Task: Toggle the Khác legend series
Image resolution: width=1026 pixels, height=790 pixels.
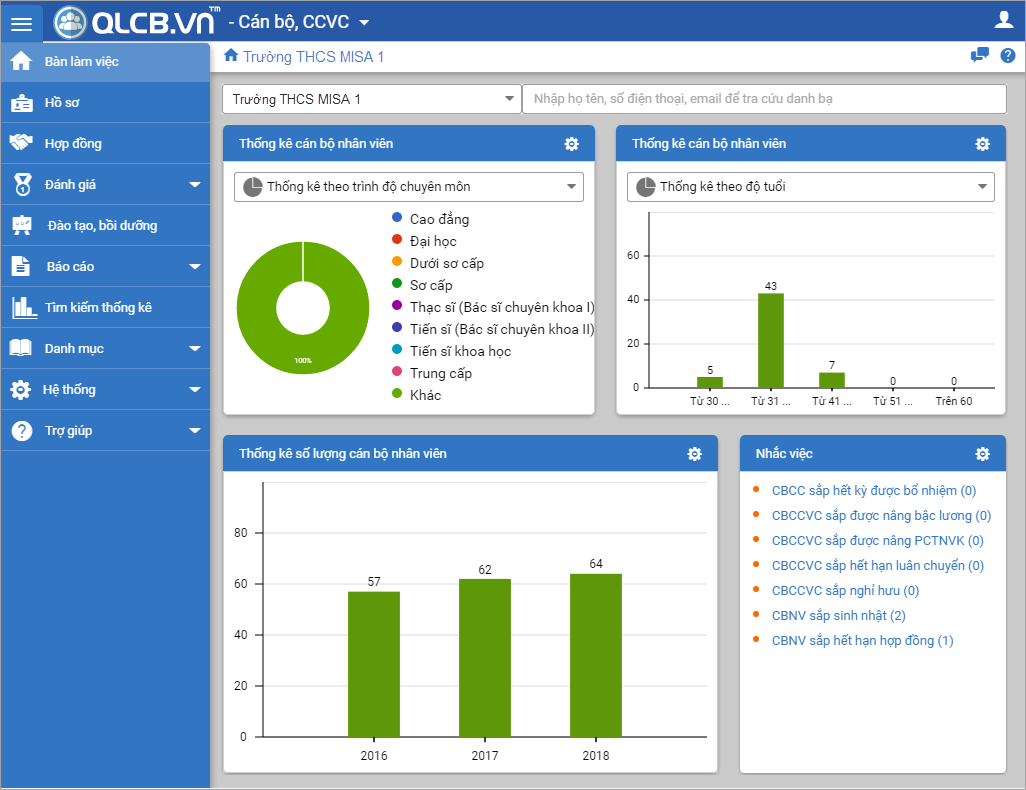Action: (417, 395)
